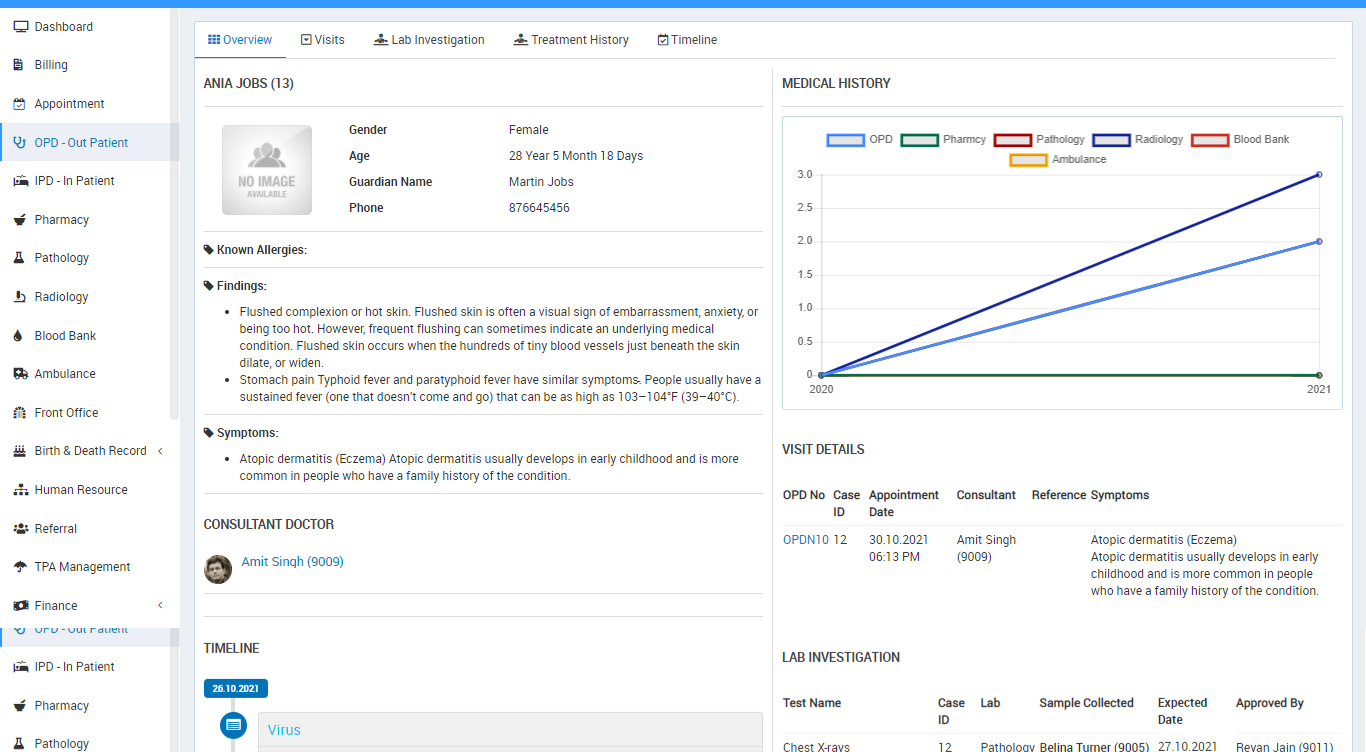
Task: Expand the Finance submenu chevron
Action: point(160,606)
